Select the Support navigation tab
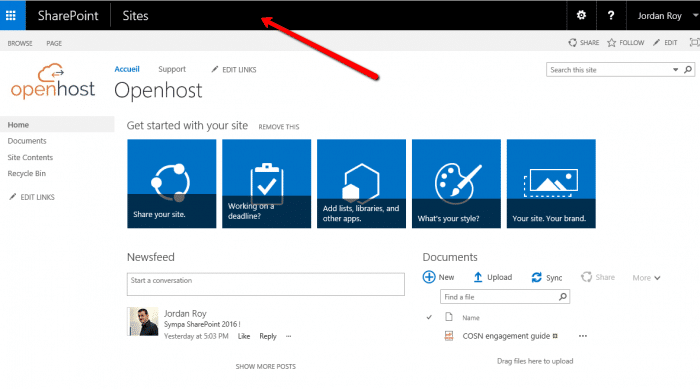This screenshot has height=389, width=700. 172,69
